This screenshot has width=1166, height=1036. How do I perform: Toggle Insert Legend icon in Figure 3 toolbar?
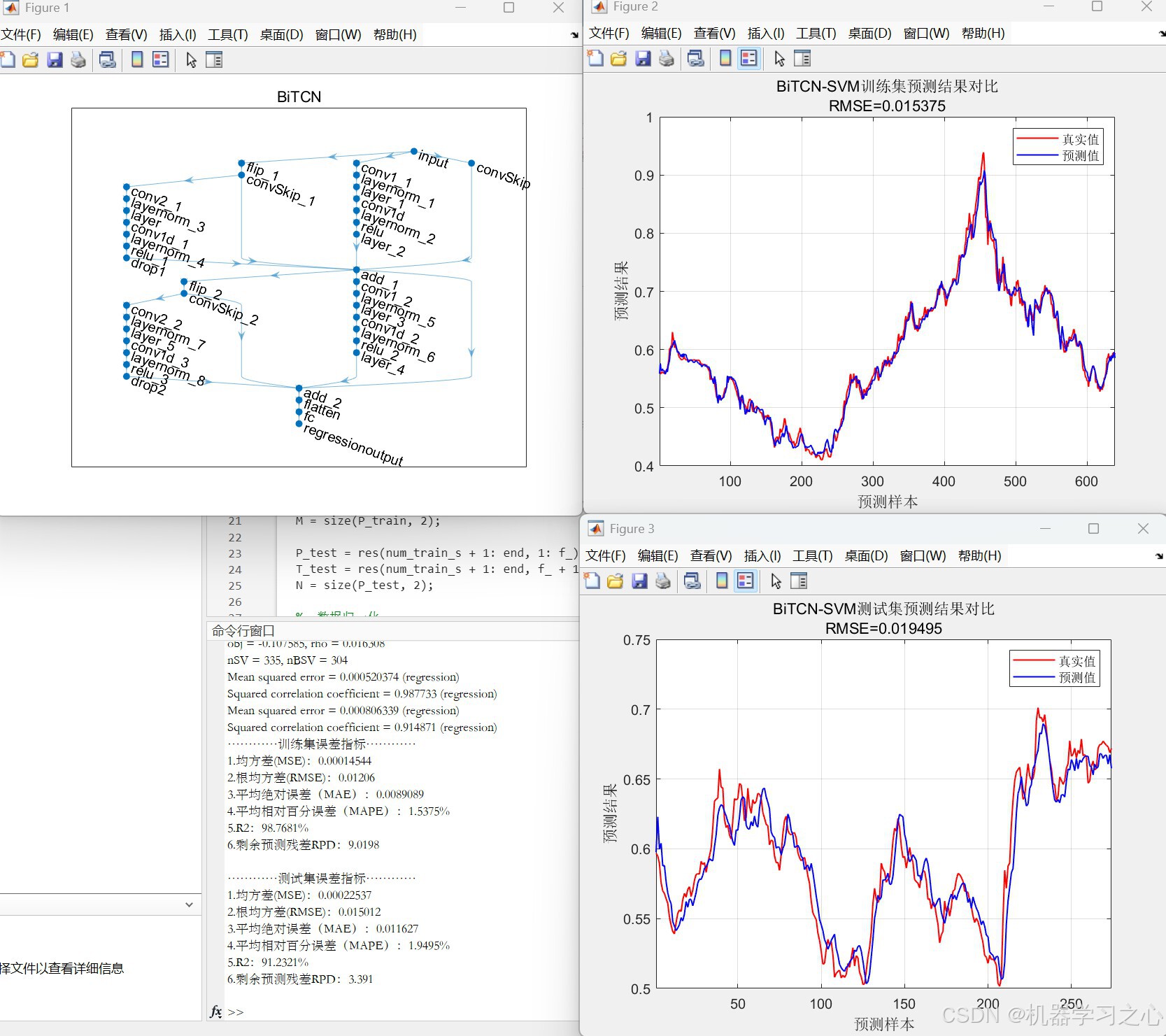click(746, 581)
